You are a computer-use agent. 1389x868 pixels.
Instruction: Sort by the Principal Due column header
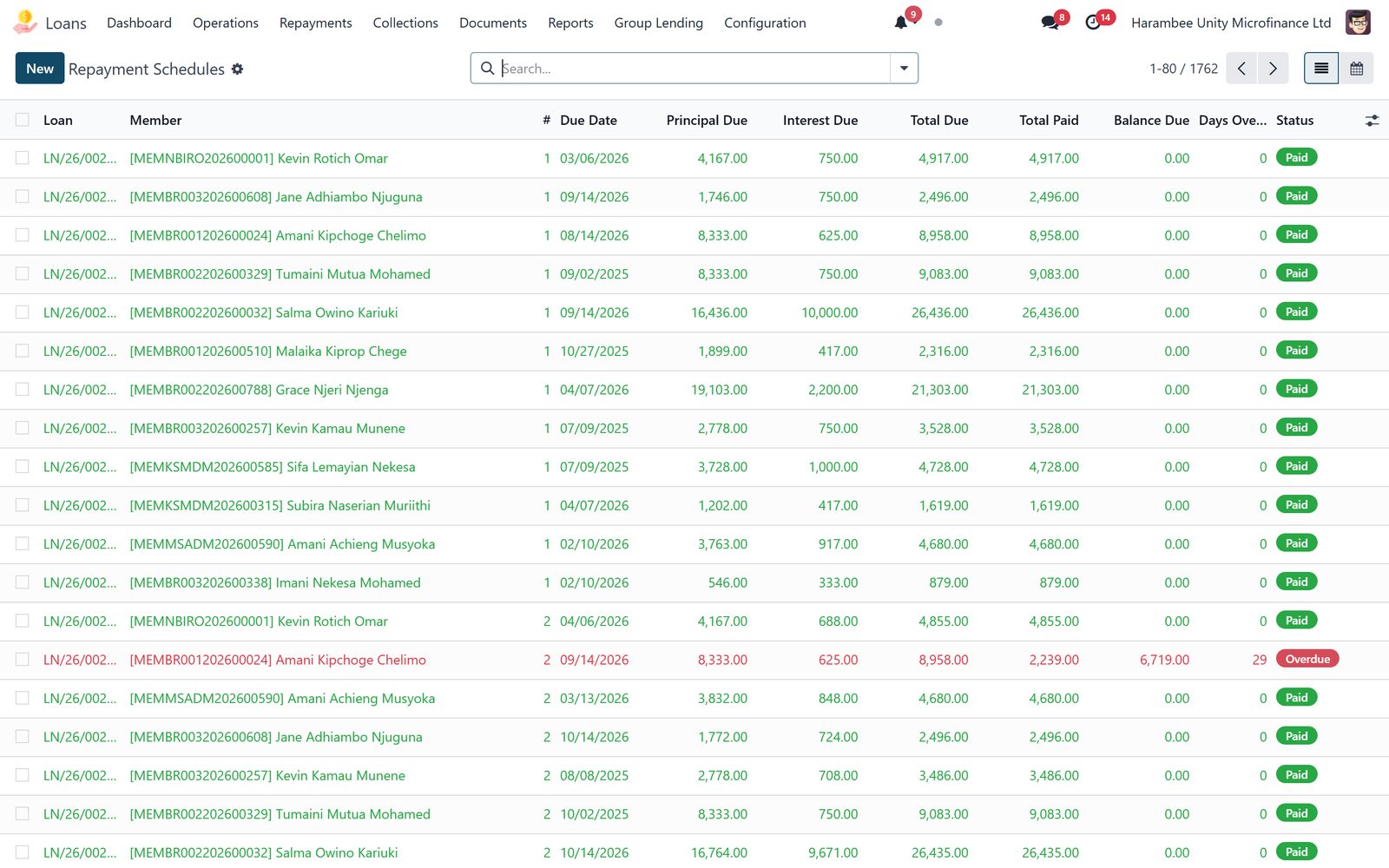point(707,121)
